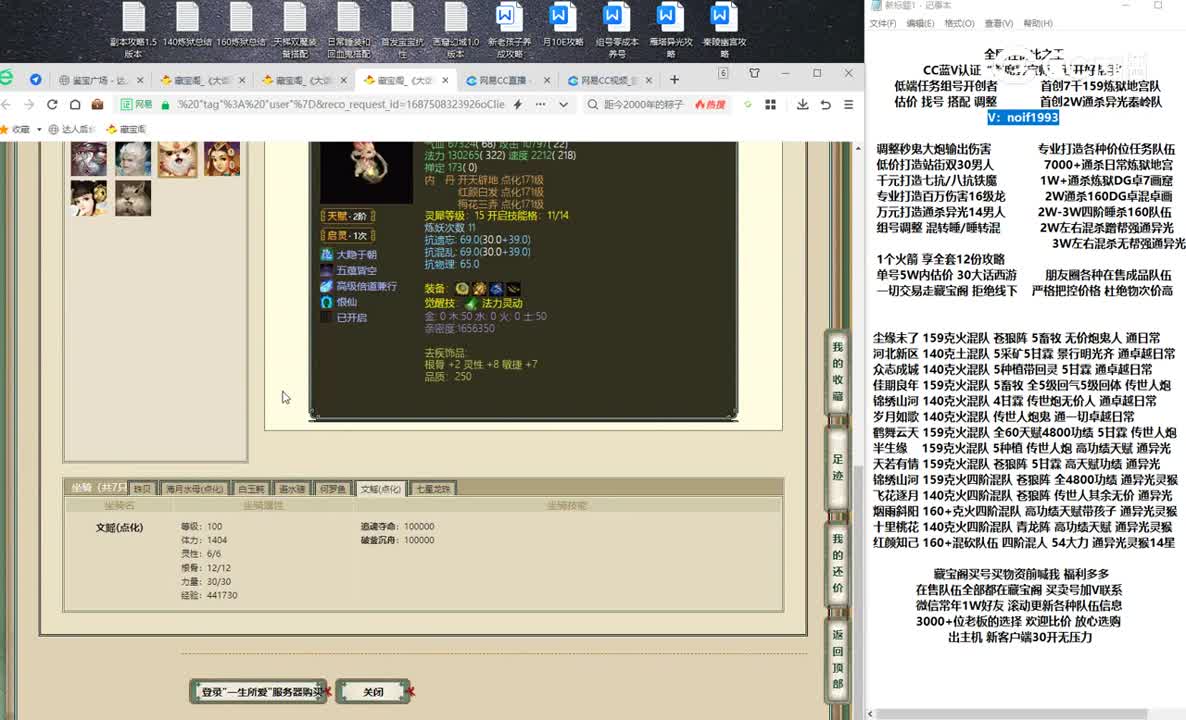The image size is (1186, 720).
Task: Open the 160炼狱总结 desktop file
Action: tap(241, 26)
